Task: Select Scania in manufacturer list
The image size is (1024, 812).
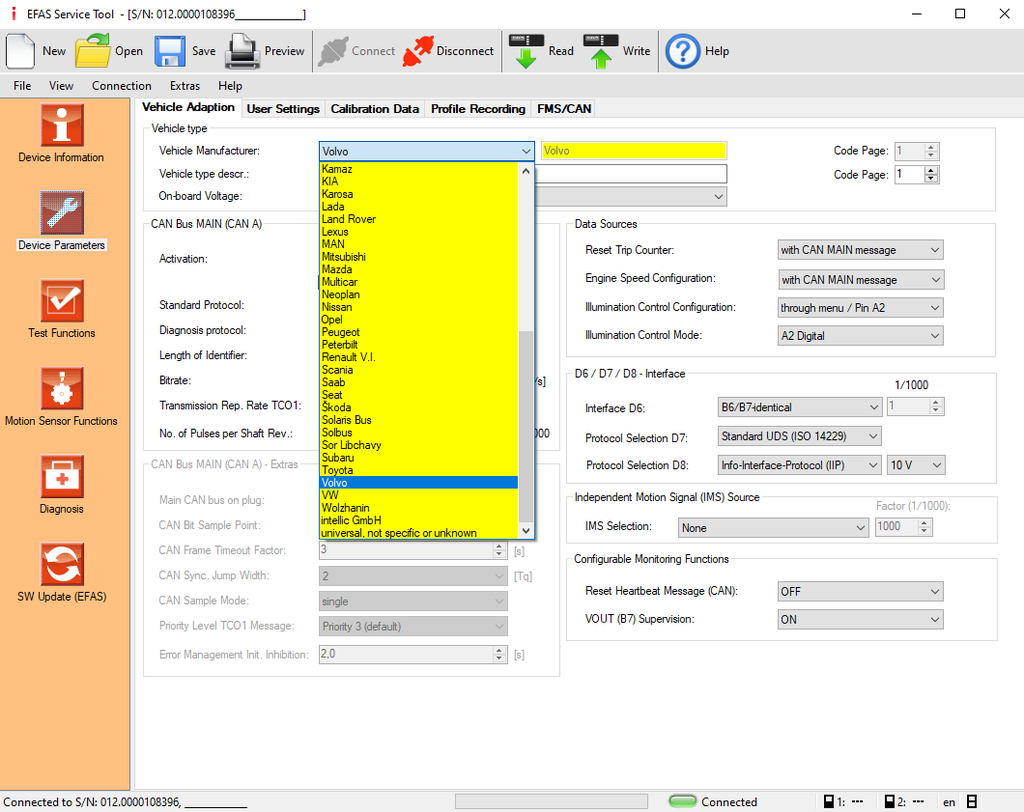Action: pos(419,370)
